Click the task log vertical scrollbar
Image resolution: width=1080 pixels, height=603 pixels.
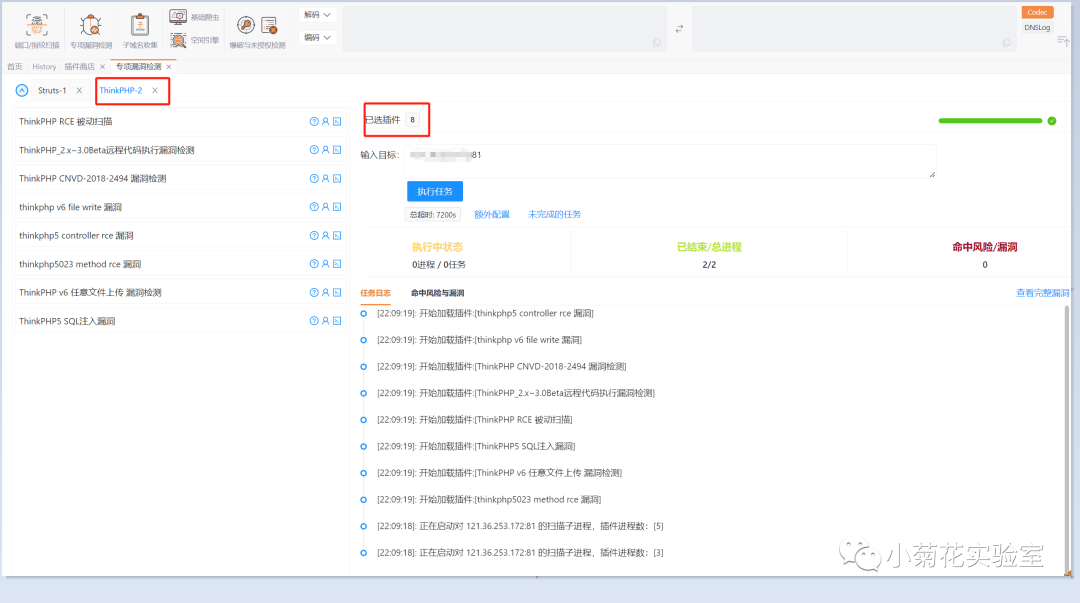pyautogui.click(x=1068, y=438)
